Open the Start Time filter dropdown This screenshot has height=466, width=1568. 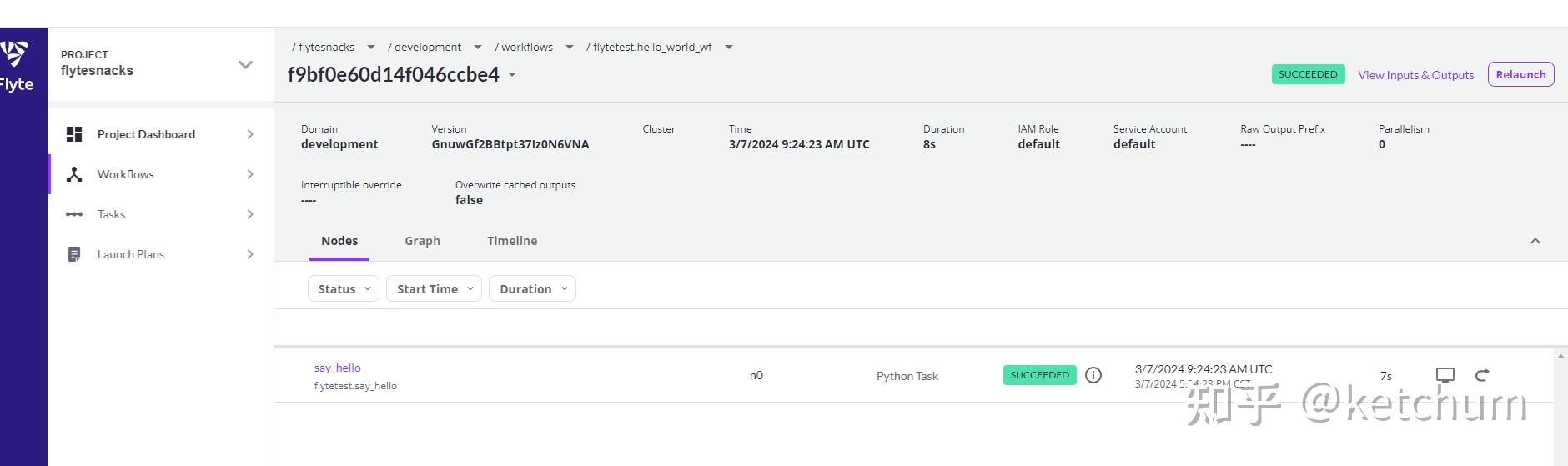click(x=434, y=288)
